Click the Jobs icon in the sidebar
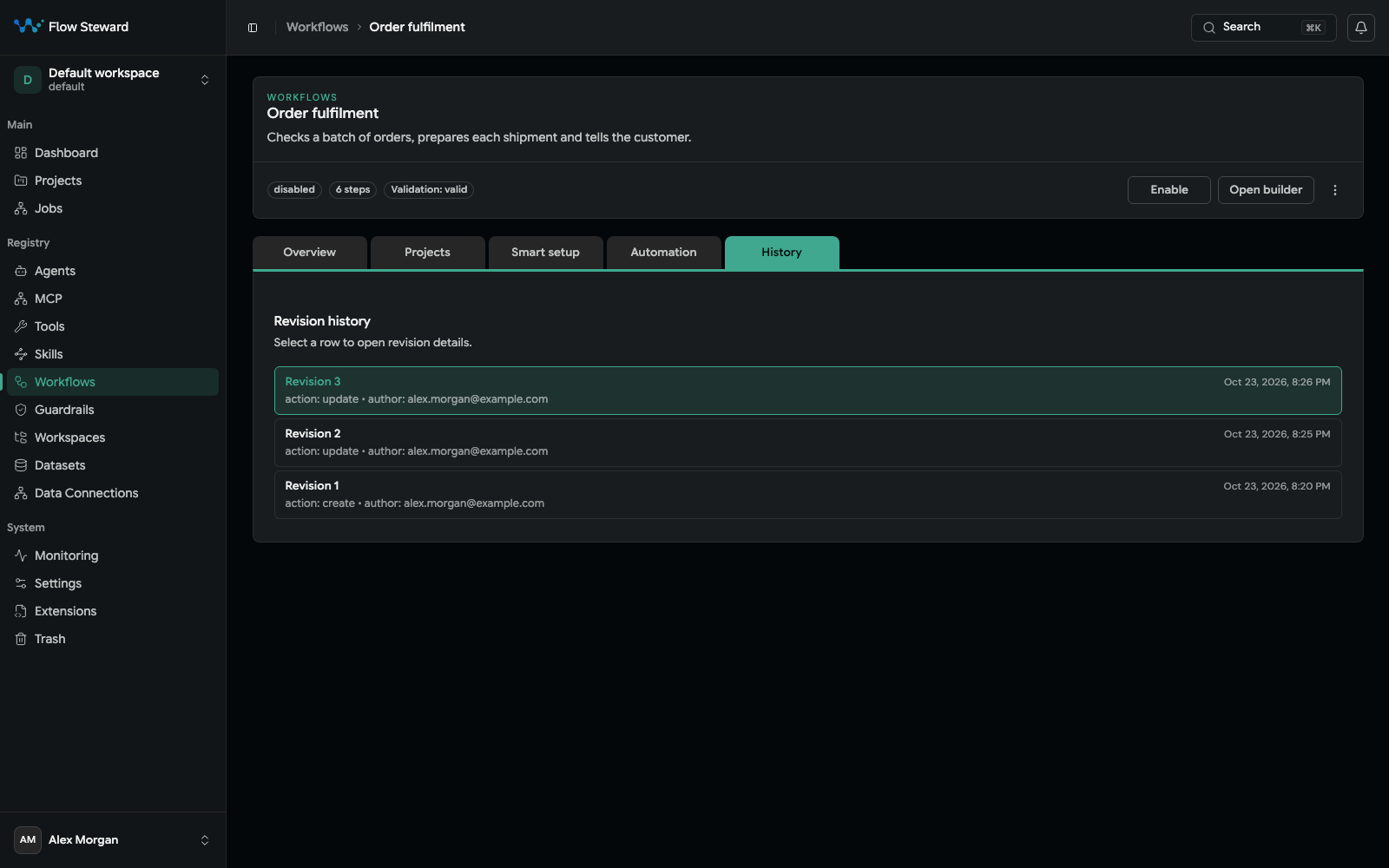 pos(21,208)
